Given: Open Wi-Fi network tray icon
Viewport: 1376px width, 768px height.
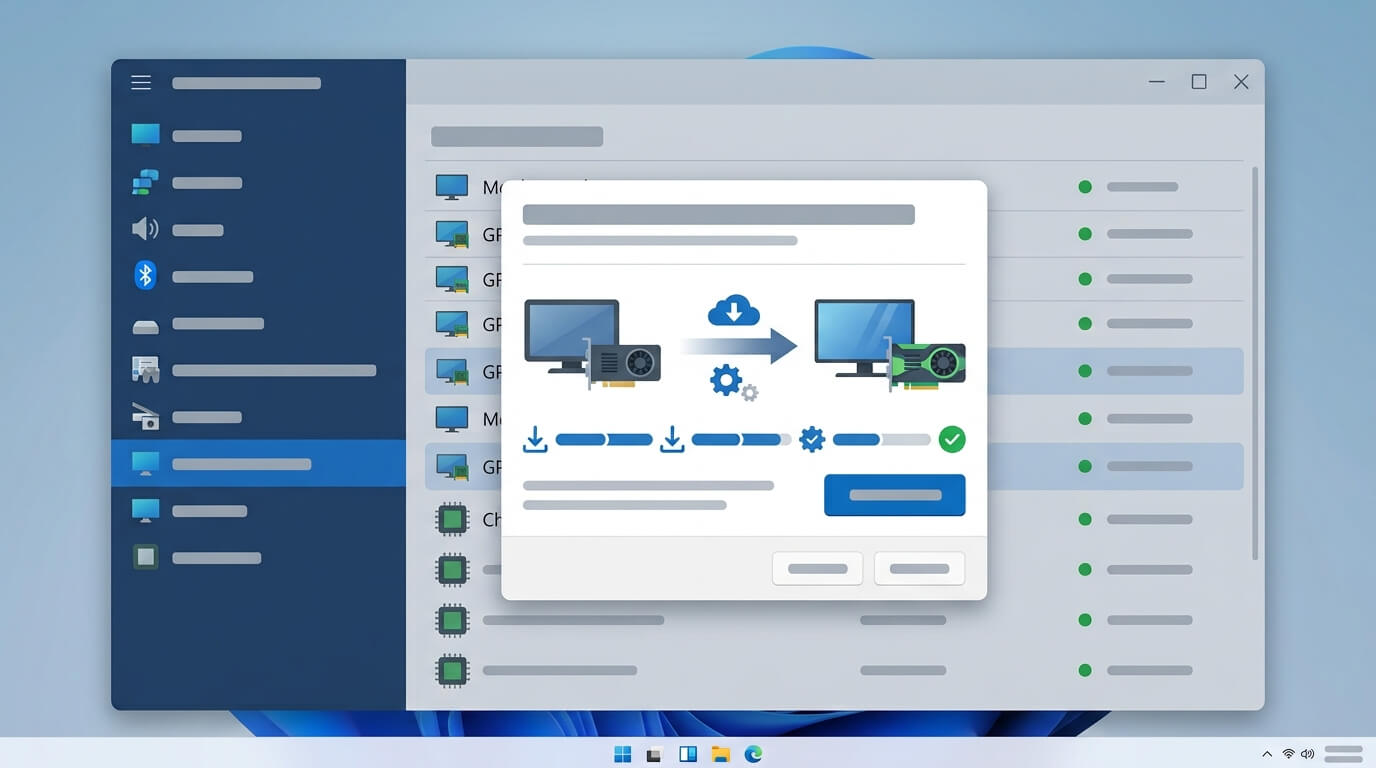Looking at the screenshot, I should point(1288,754).
